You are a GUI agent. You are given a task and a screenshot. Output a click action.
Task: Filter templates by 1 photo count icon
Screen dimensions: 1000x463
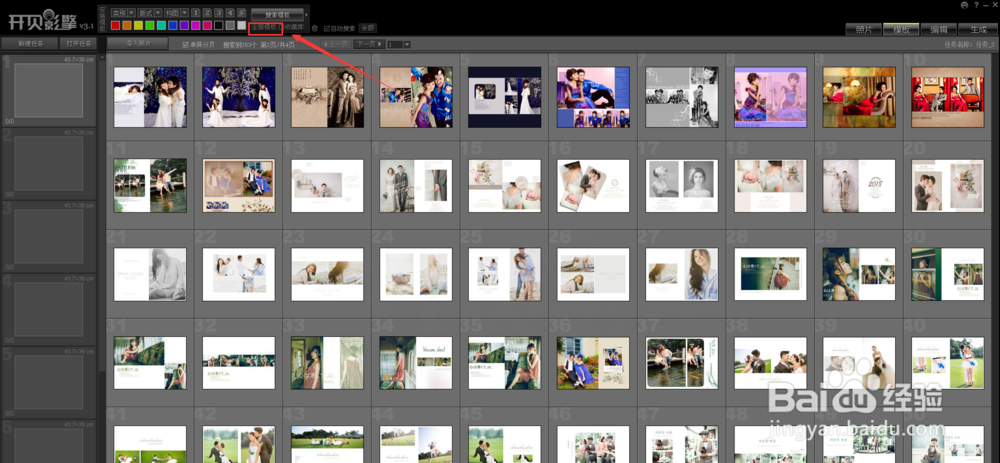tap(196, 13)
